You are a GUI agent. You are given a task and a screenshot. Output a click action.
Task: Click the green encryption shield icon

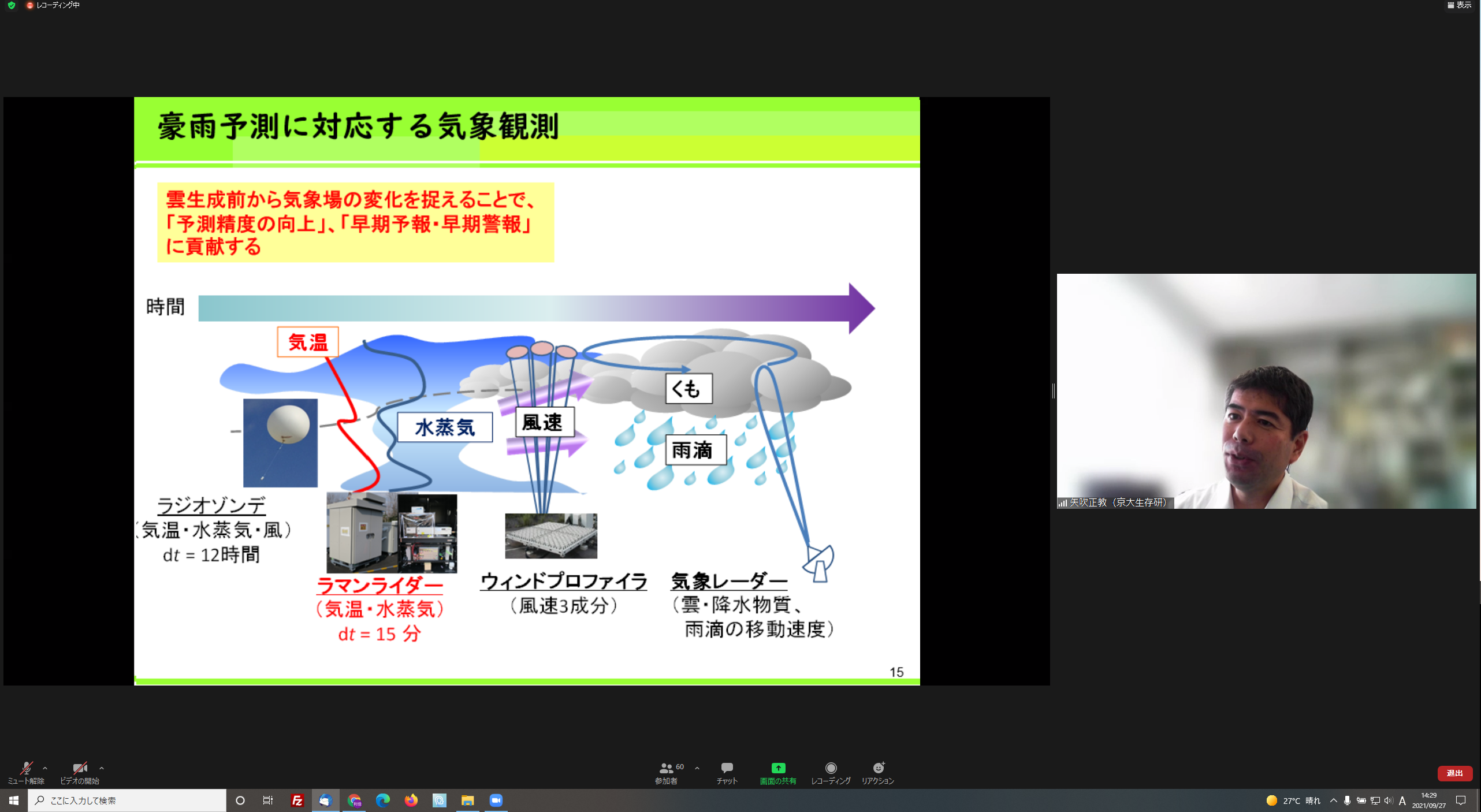tap(12, 5)
